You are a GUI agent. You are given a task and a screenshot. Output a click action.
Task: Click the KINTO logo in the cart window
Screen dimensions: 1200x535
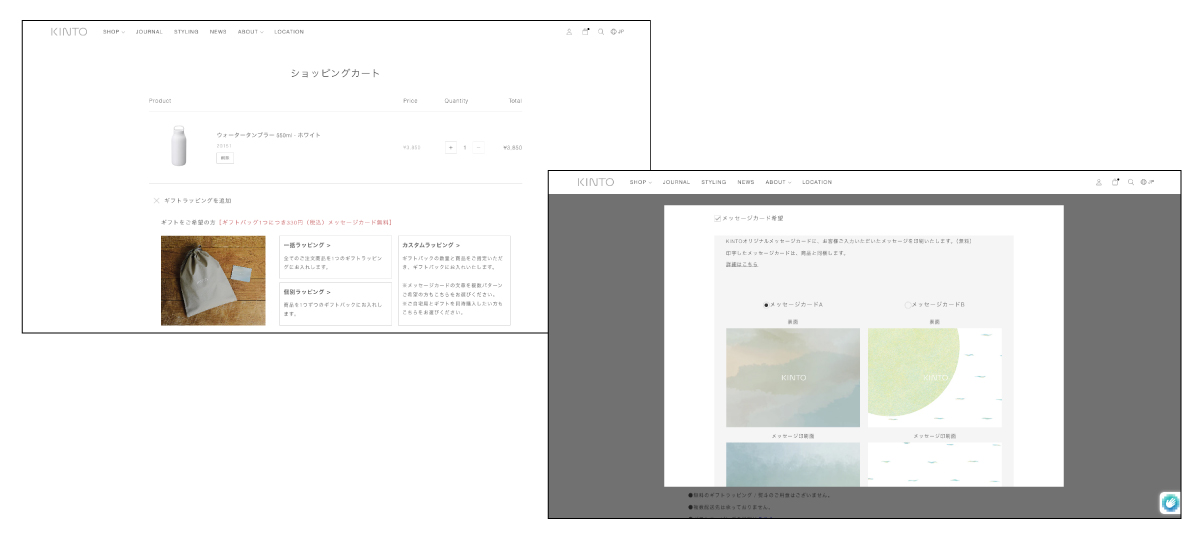[x=69, y=32]
